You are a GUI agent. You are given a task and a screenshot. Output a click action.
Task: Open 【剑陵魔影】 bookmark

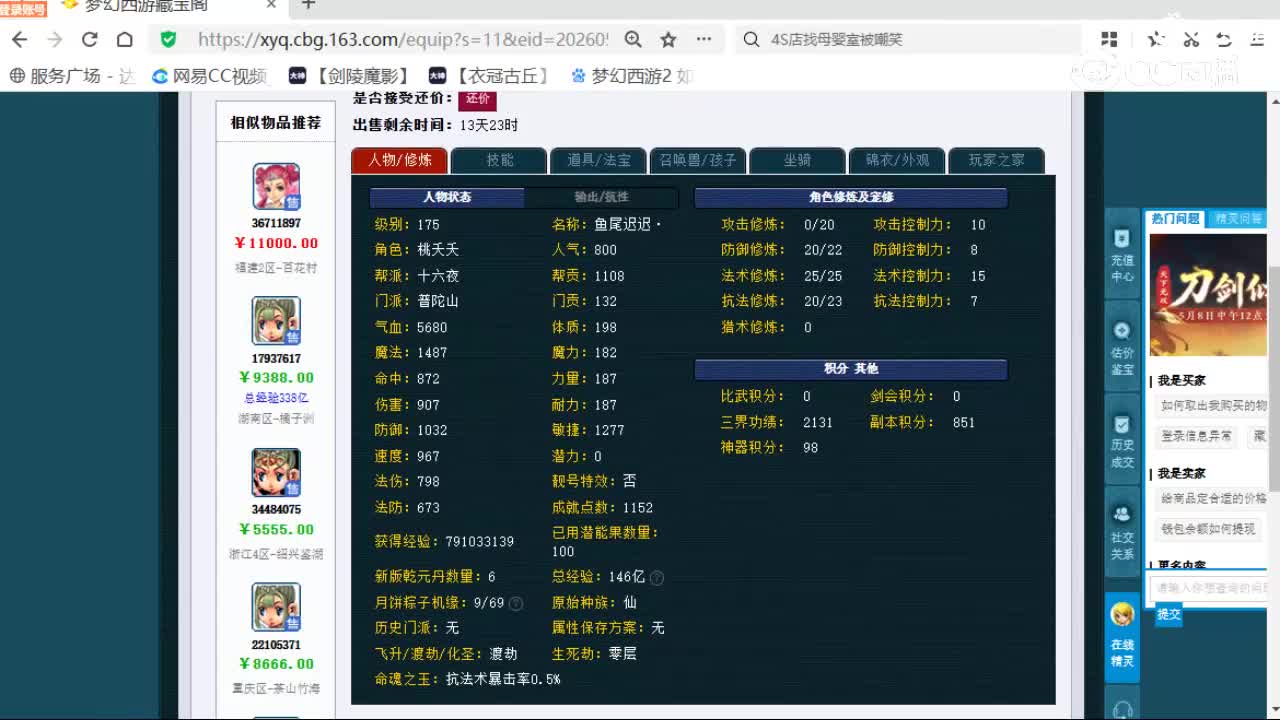(349, 76)
